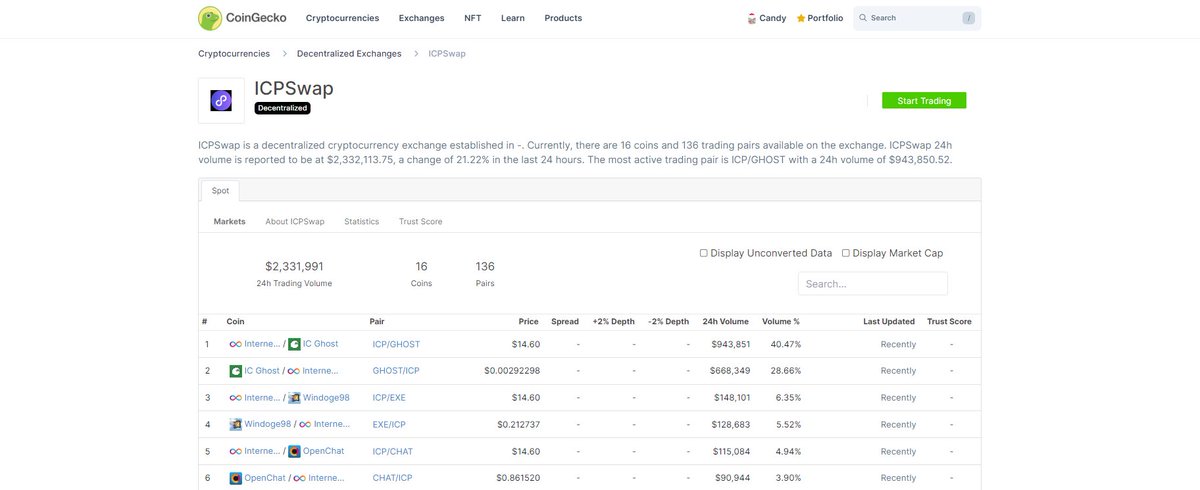1200x490 pixels.
Task: Sort by the Pair column header
Action: pos(377,322)
